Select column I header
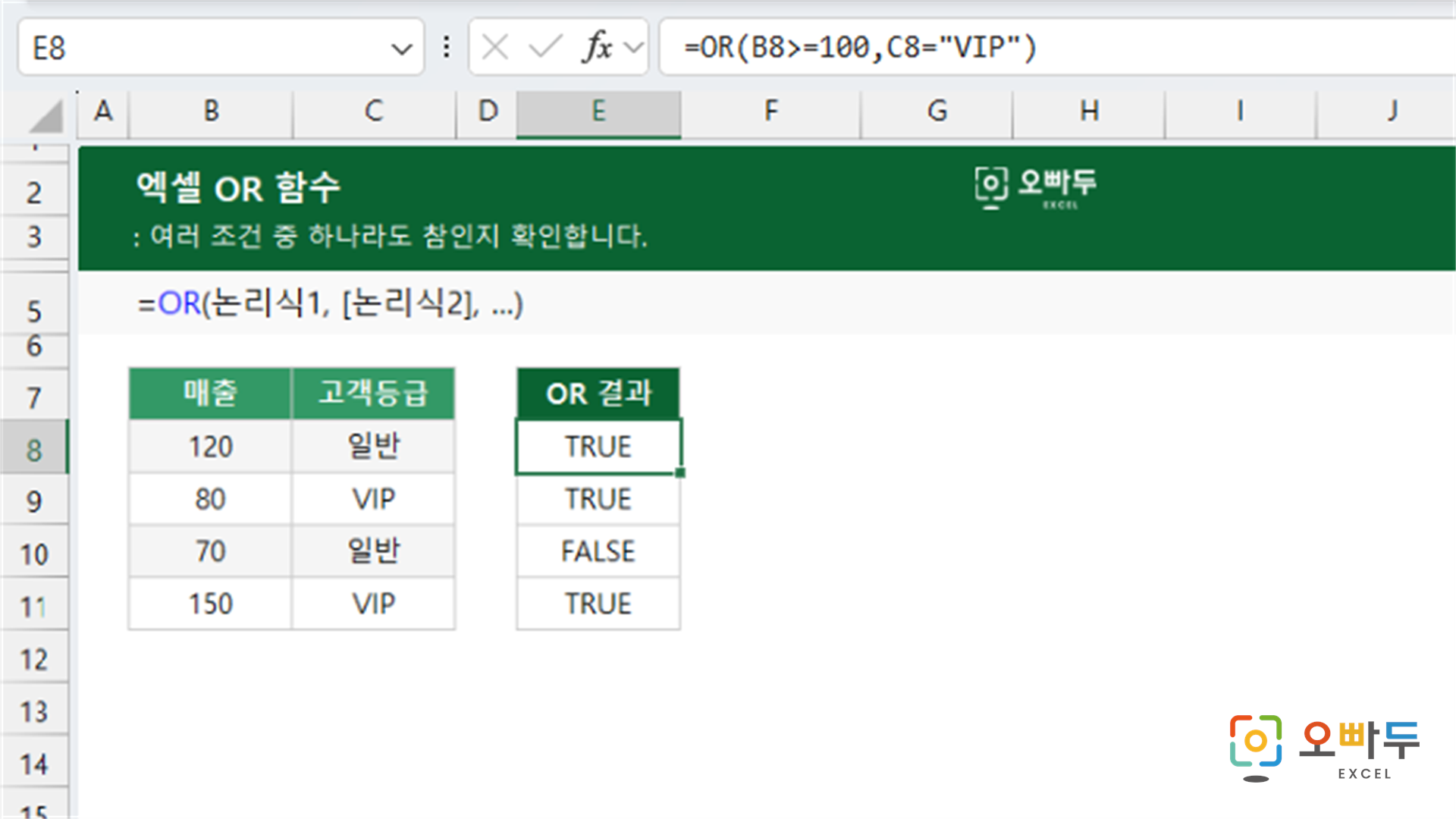Image resolution: width=1456 pixels, height=819 pixels. 1241,112
